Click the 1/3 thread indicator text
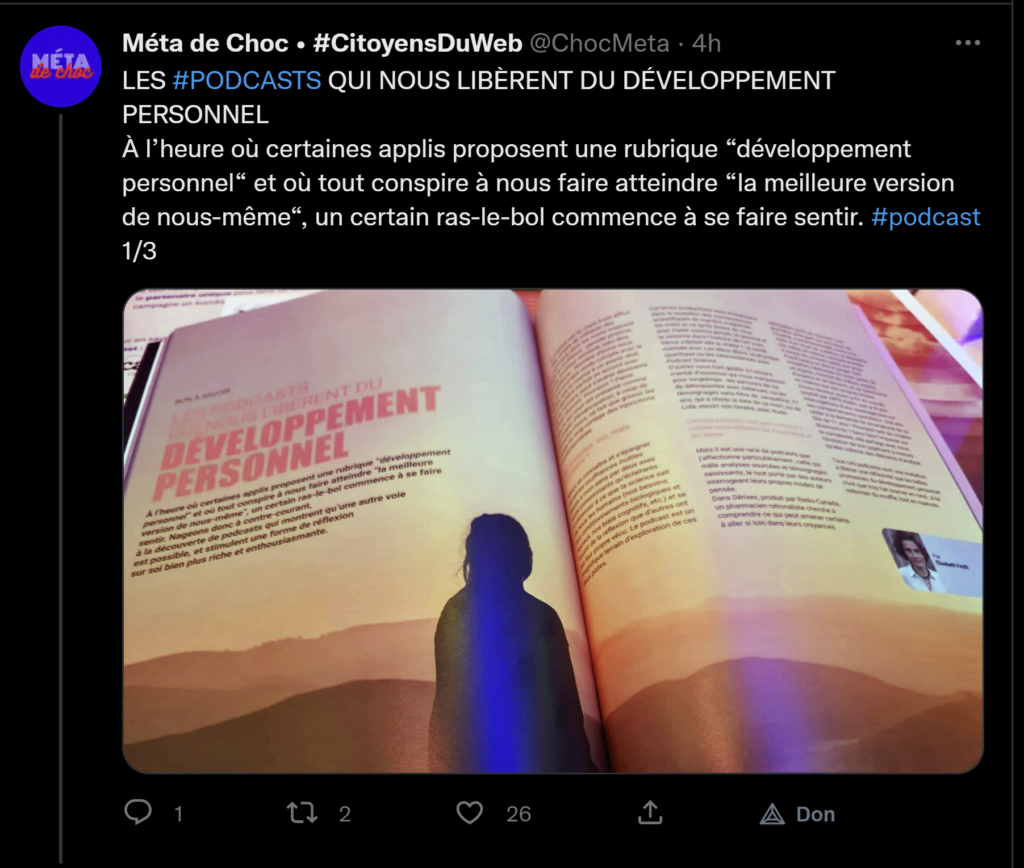This screenshot has width=1024, height=868. 139,251
